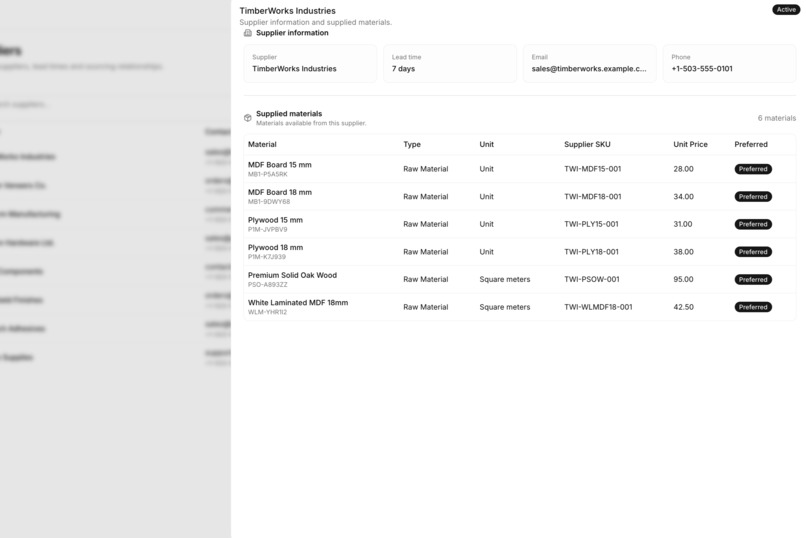Click the Type column header
806x538 pixels.
(412, 144)
